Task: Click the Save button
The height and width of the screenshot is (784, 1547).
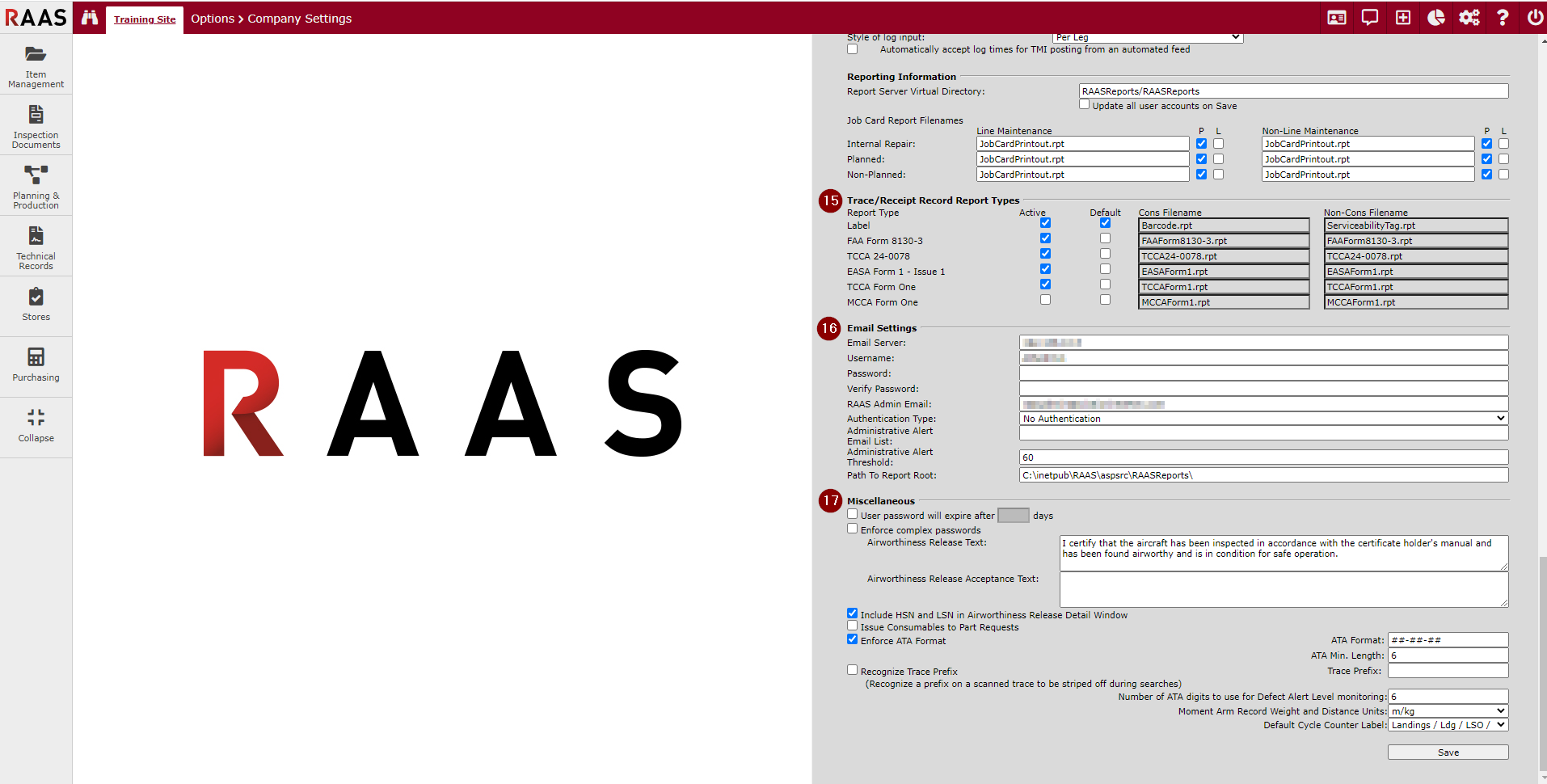Action: tap(1448, 752)
